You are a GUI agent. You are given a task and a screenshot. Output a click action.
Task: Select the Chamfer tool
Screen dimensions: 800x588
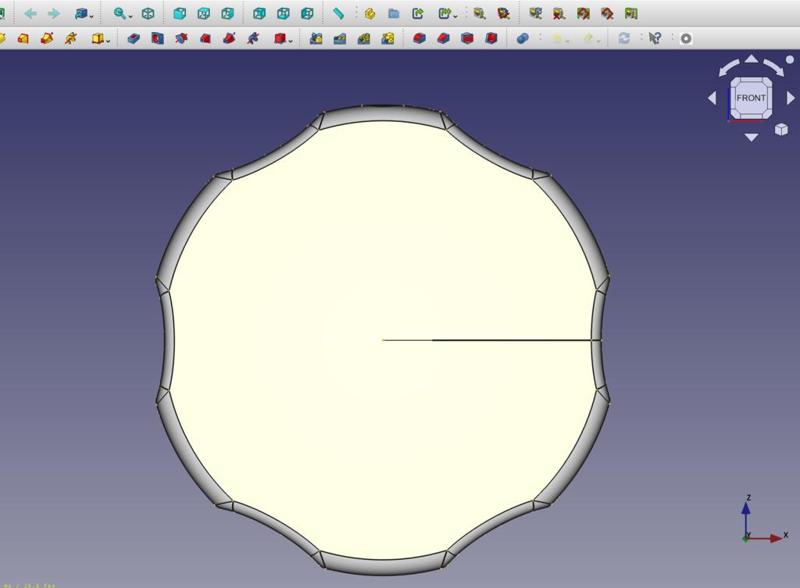click(443, 38)
